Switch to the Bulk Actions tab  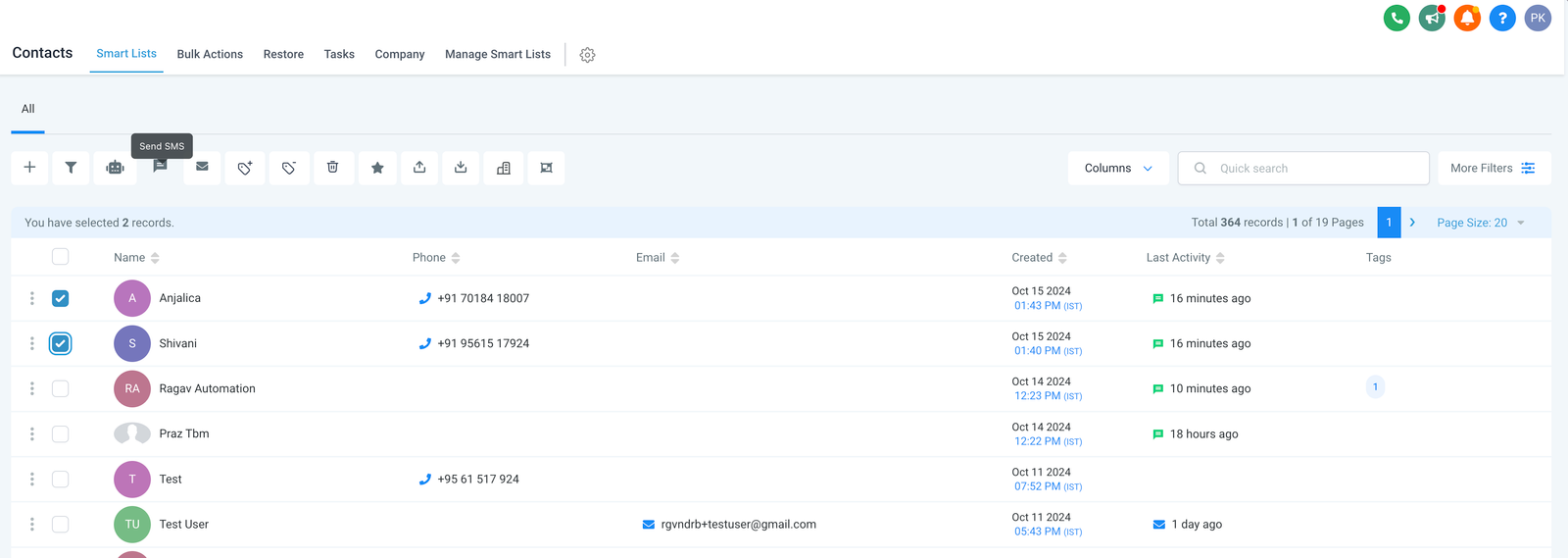coord(210,54)
